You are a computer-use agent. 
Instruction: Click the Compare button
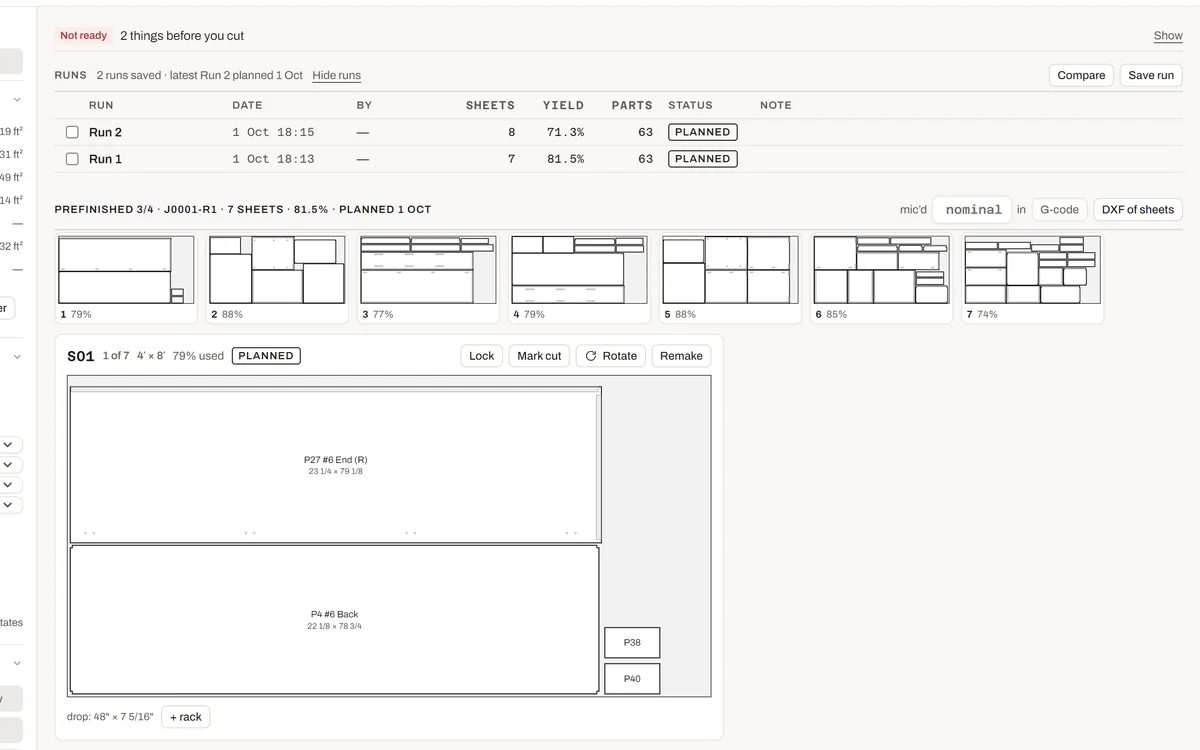(x=1081, y=75)
